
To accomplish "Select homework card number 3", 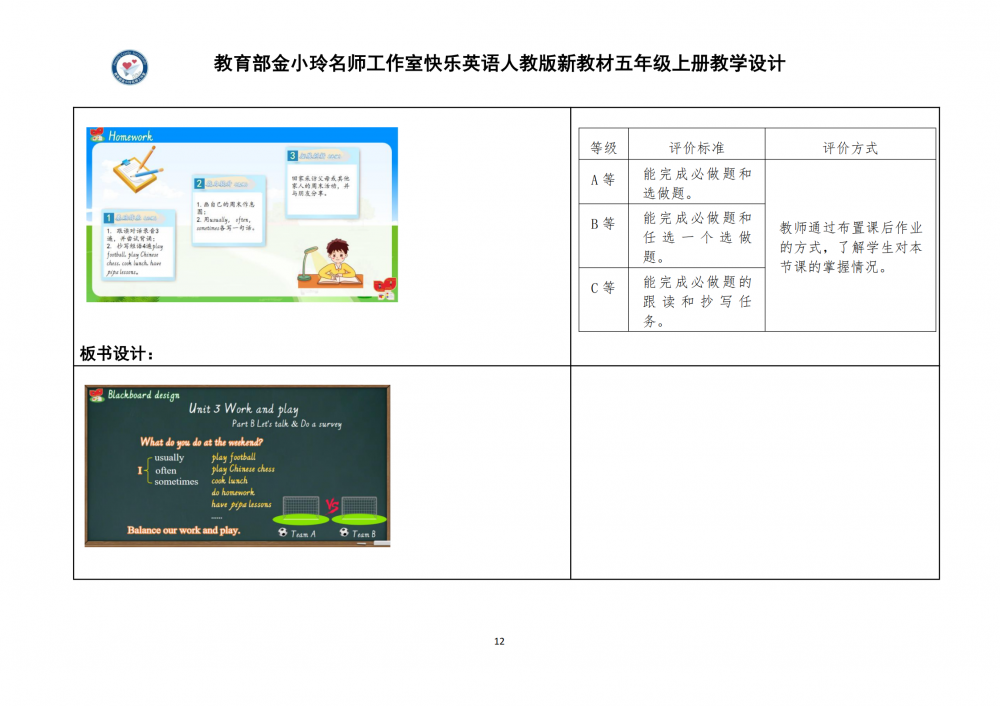I will tap(322, 183).
